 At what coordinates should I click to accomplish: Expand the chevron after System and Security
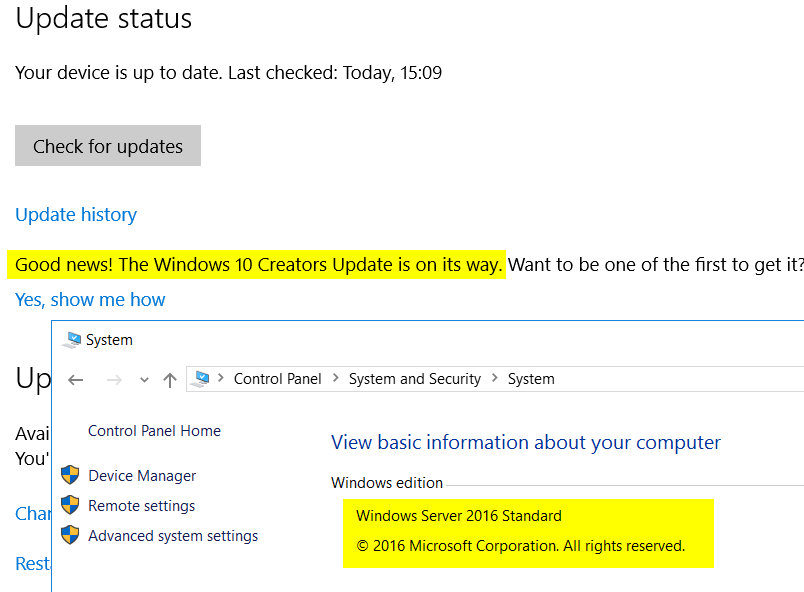point(495,378)
